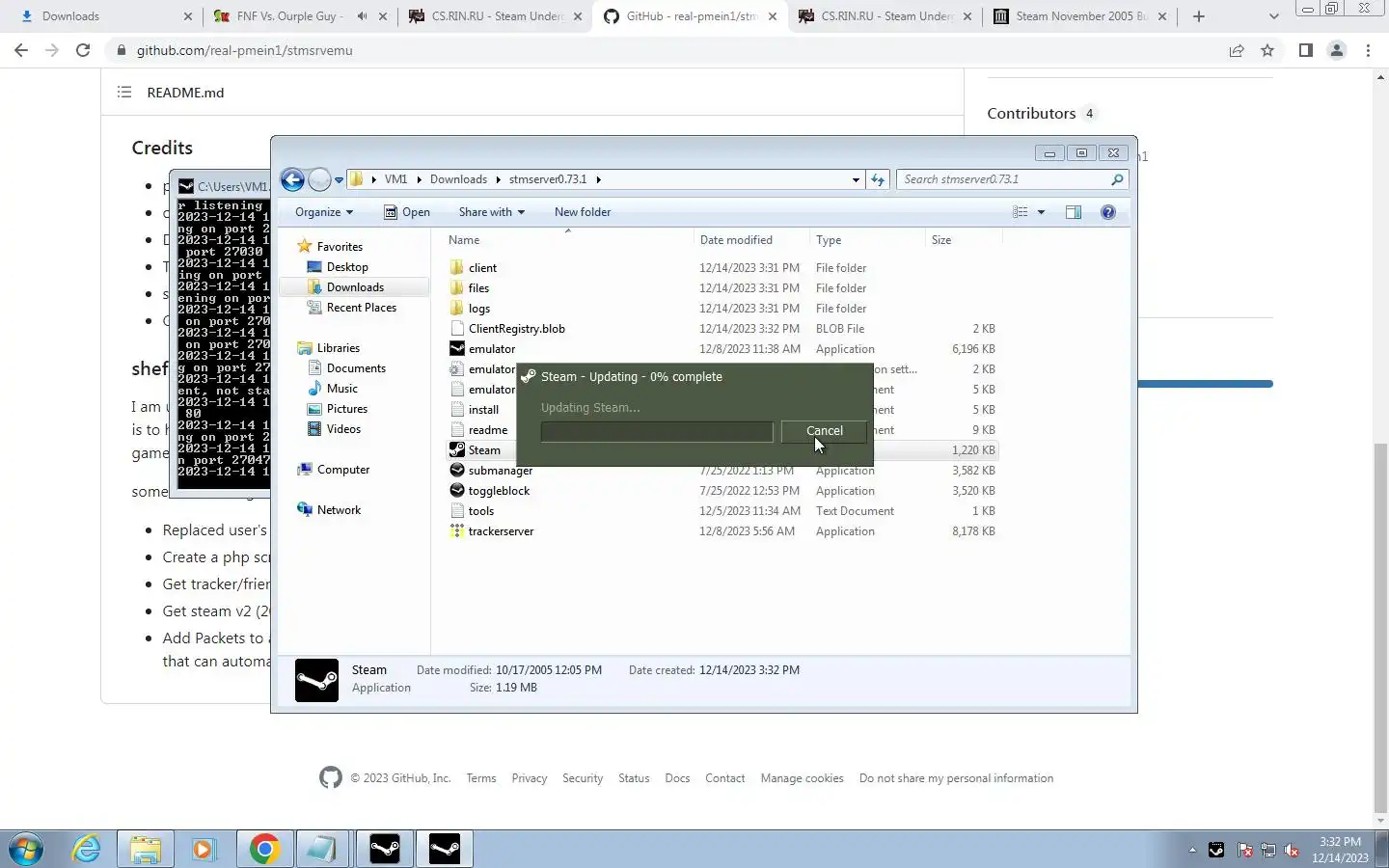
Task: Select the submanager application icon
Action: click(x=457, y=471)
